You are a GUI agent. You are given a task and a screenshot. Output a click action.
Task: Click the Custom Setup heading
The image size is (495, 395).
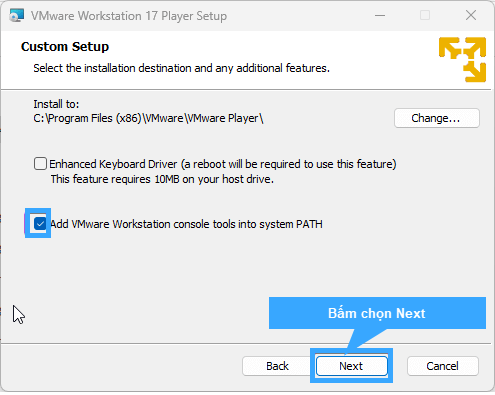coord(65,47)
